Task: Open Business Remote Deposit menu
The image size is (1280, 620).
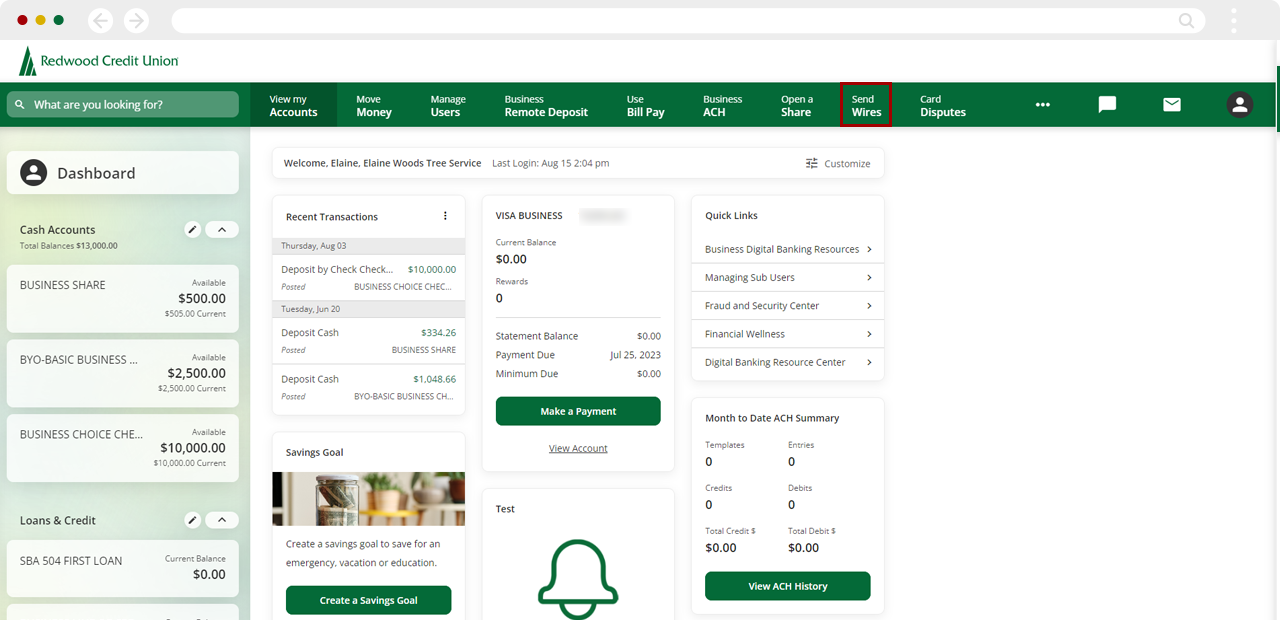Action: coord(546,105)
